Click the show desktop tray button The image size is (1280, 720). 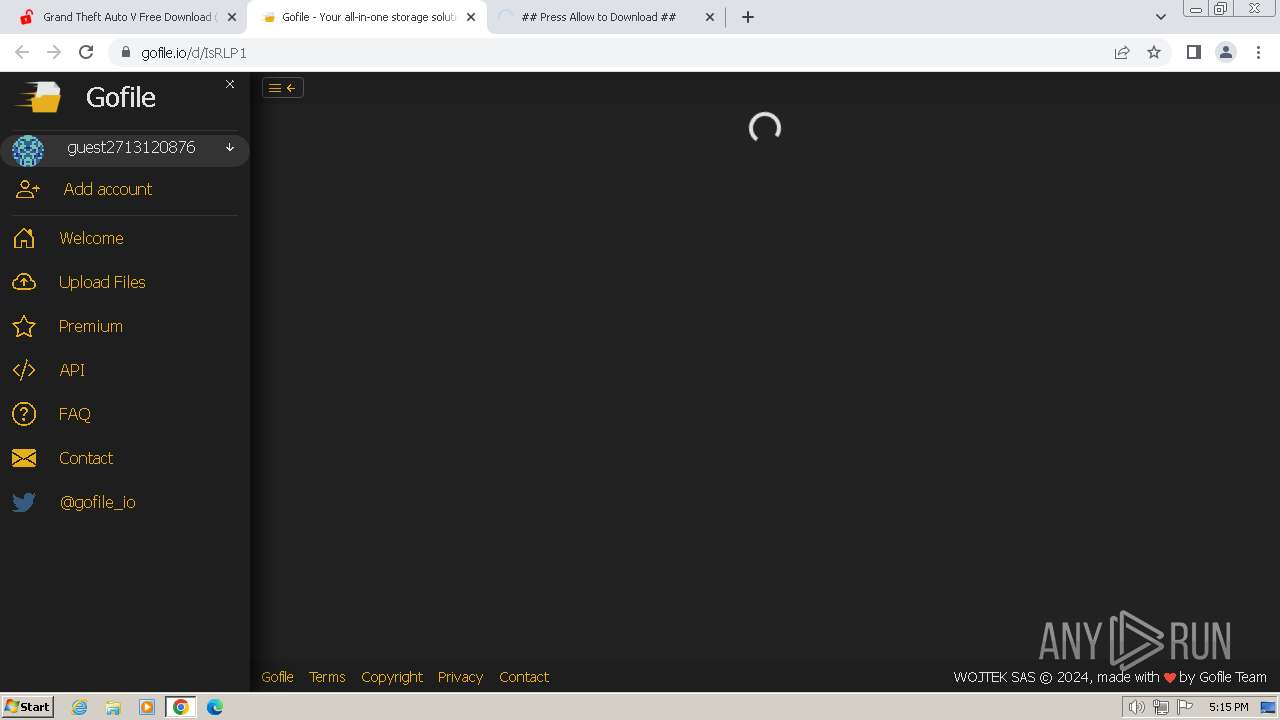[x=1267, y=707]
